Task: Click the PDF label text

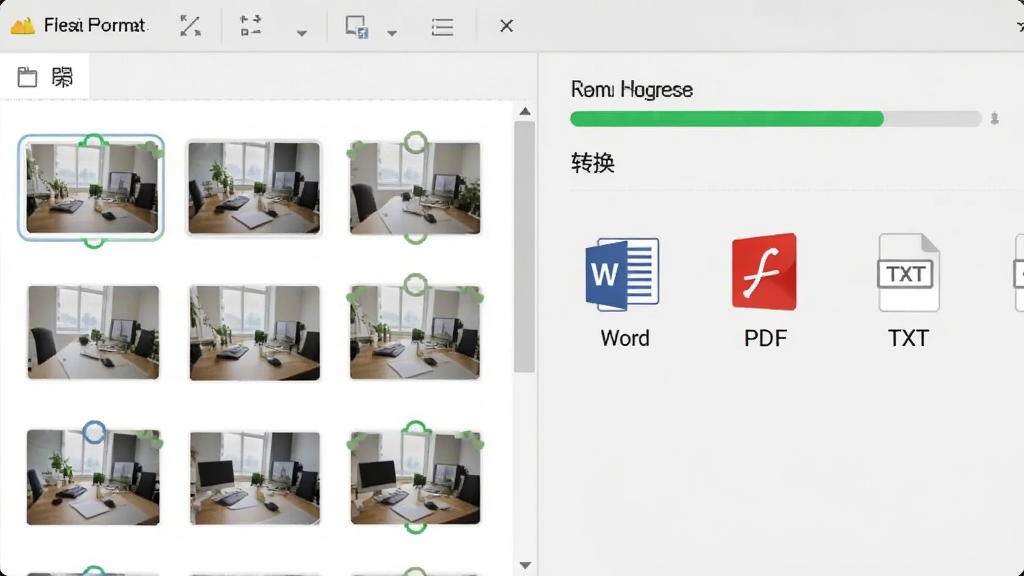Action: click(x=765, y=338)
